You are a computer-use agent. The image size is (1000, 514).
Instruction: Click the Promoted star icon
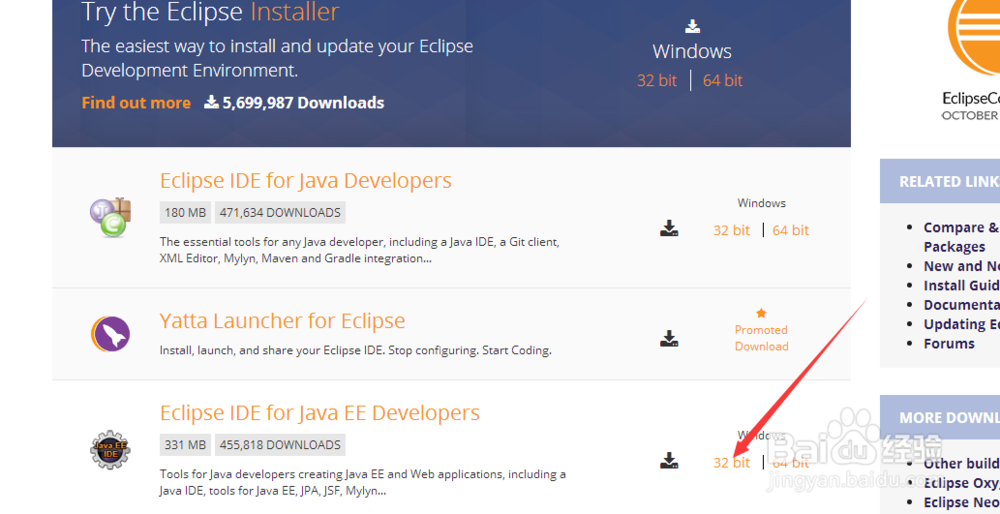pos(761,313)
